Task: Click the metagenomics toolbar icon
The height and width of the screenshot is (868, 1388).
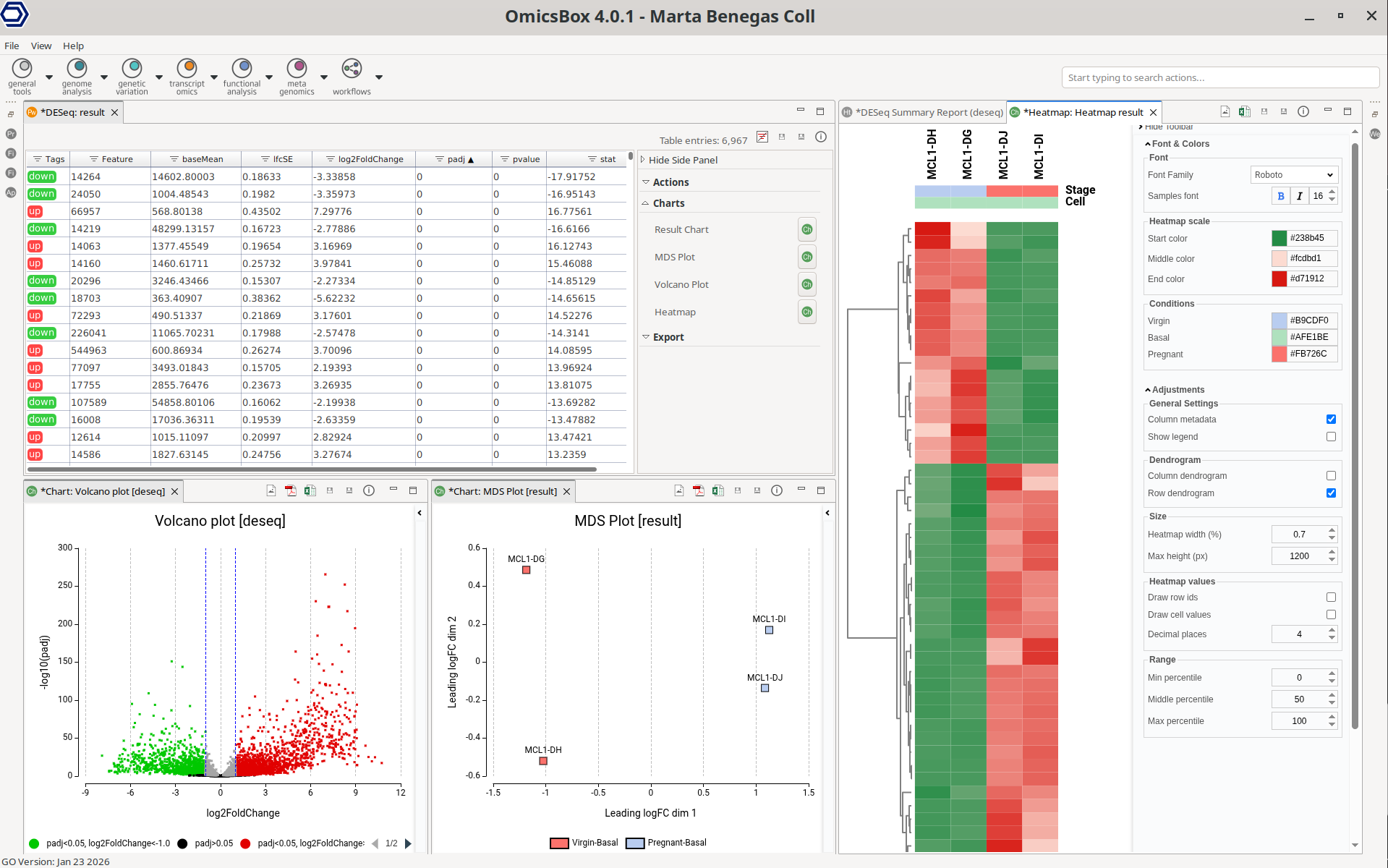Action: [297, 69]
